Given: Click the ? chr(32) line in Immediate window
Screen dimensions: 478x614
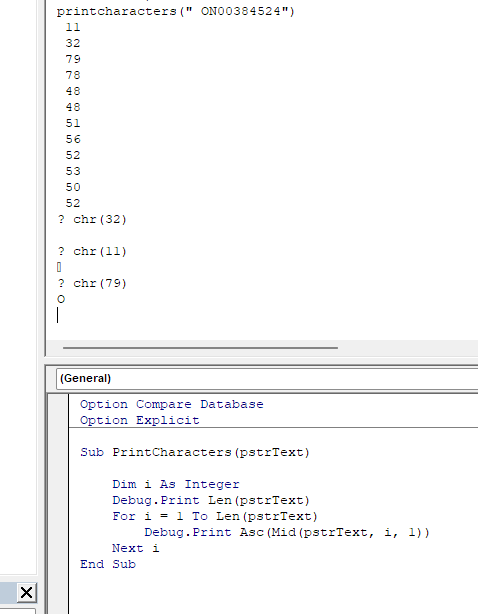Looking at the screenshot, I should click(x=92, y=219).
